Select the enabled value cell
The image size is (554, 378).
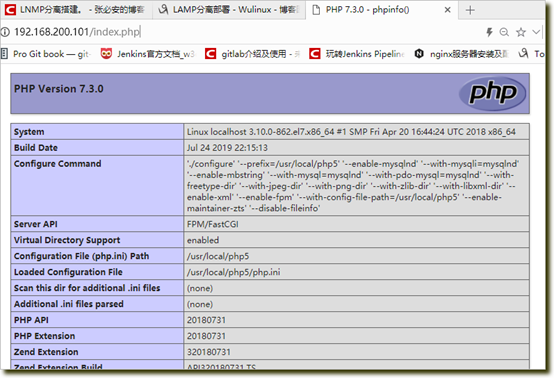[356, 240]
